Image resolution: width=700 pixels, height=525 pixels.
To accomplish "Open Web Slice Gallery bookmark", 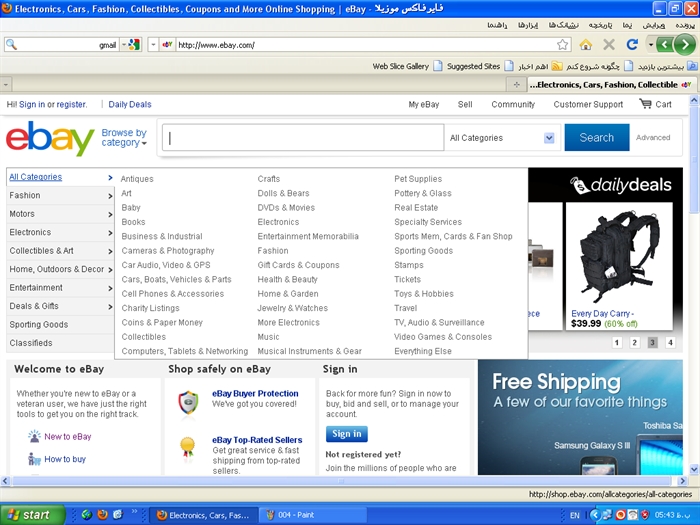I will click(x=407, y=66).
